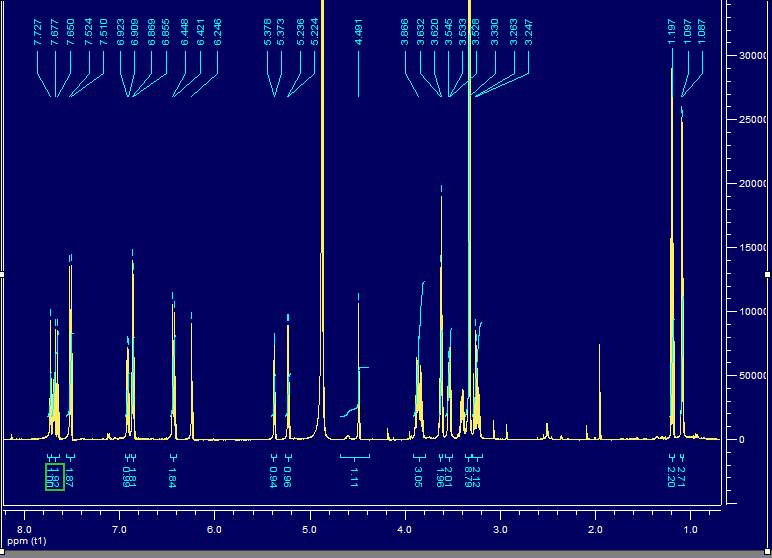Select the 0.94 integral value
772x558 pixels.
click(x=273, y=477)
